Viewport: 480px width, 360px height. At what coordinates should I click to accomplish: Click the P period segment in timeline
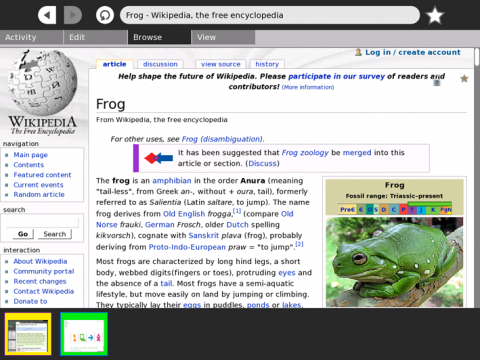403,209
